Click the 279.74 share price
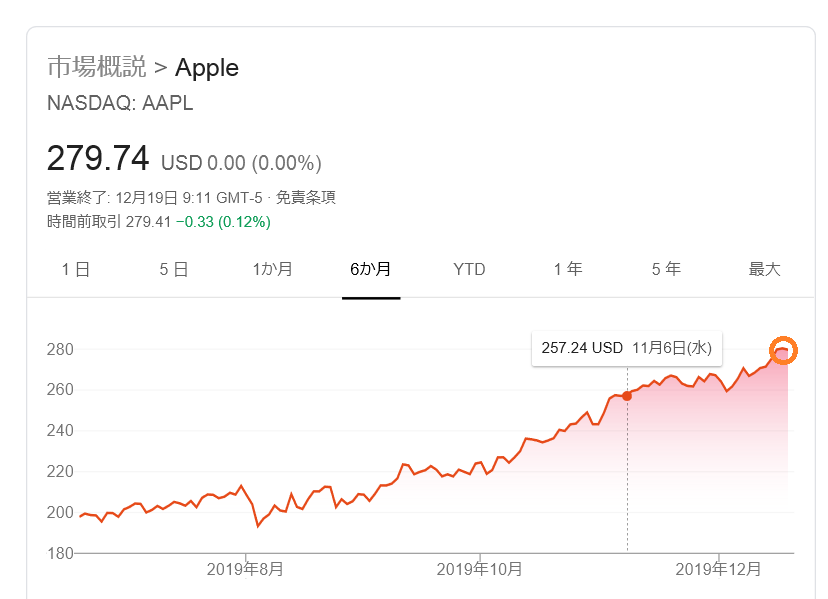This screenshot has height=599, width=828. point(98,159)
